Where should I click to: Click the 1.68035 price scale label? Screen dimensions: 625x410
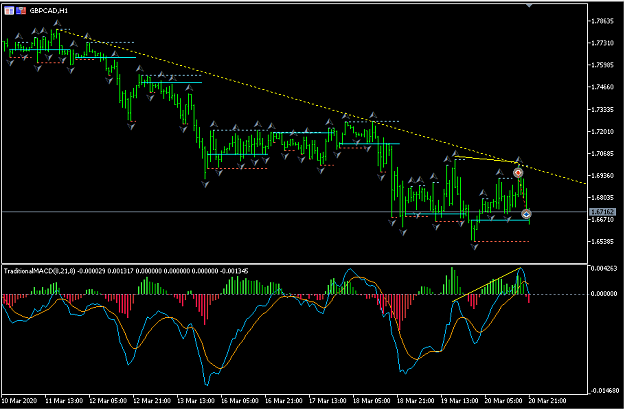[603, 197]
